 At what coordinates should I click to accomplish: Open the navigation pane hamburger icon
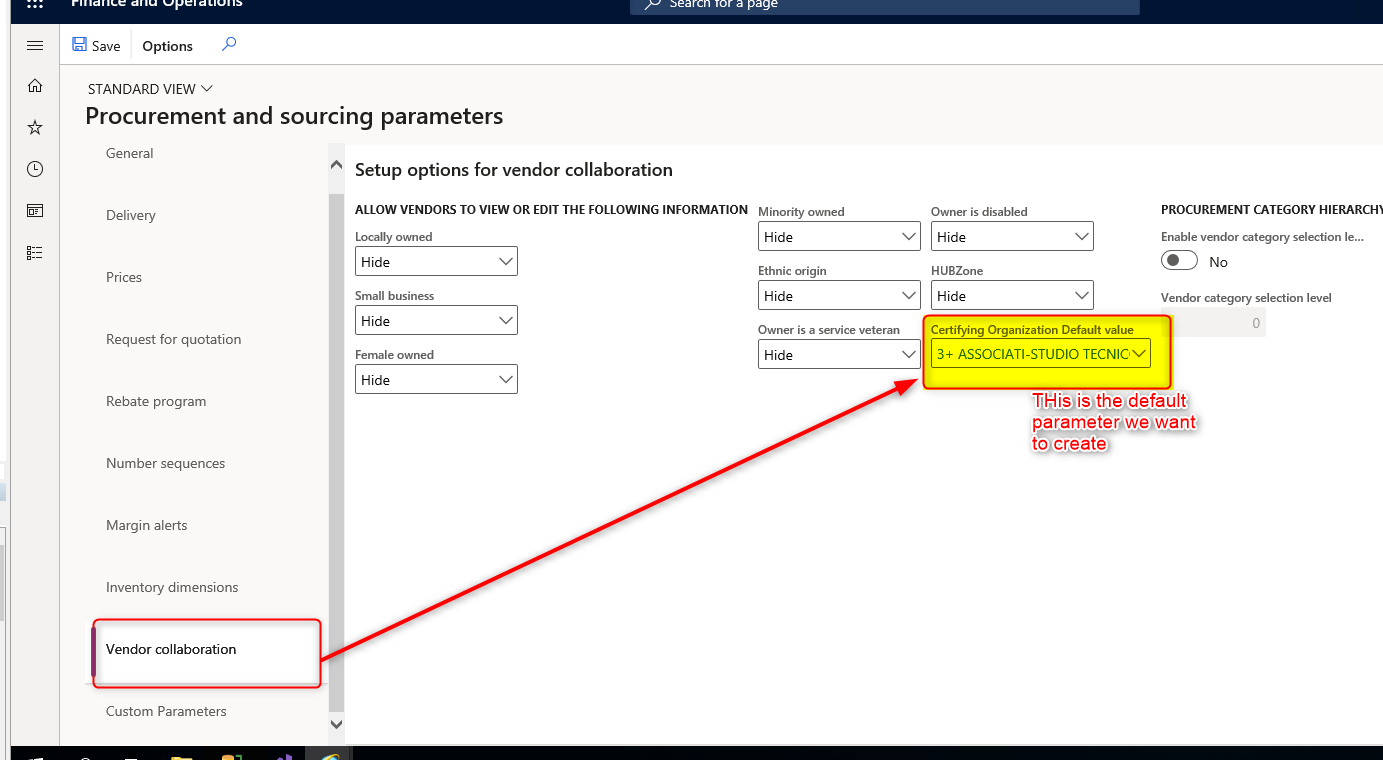34,45
